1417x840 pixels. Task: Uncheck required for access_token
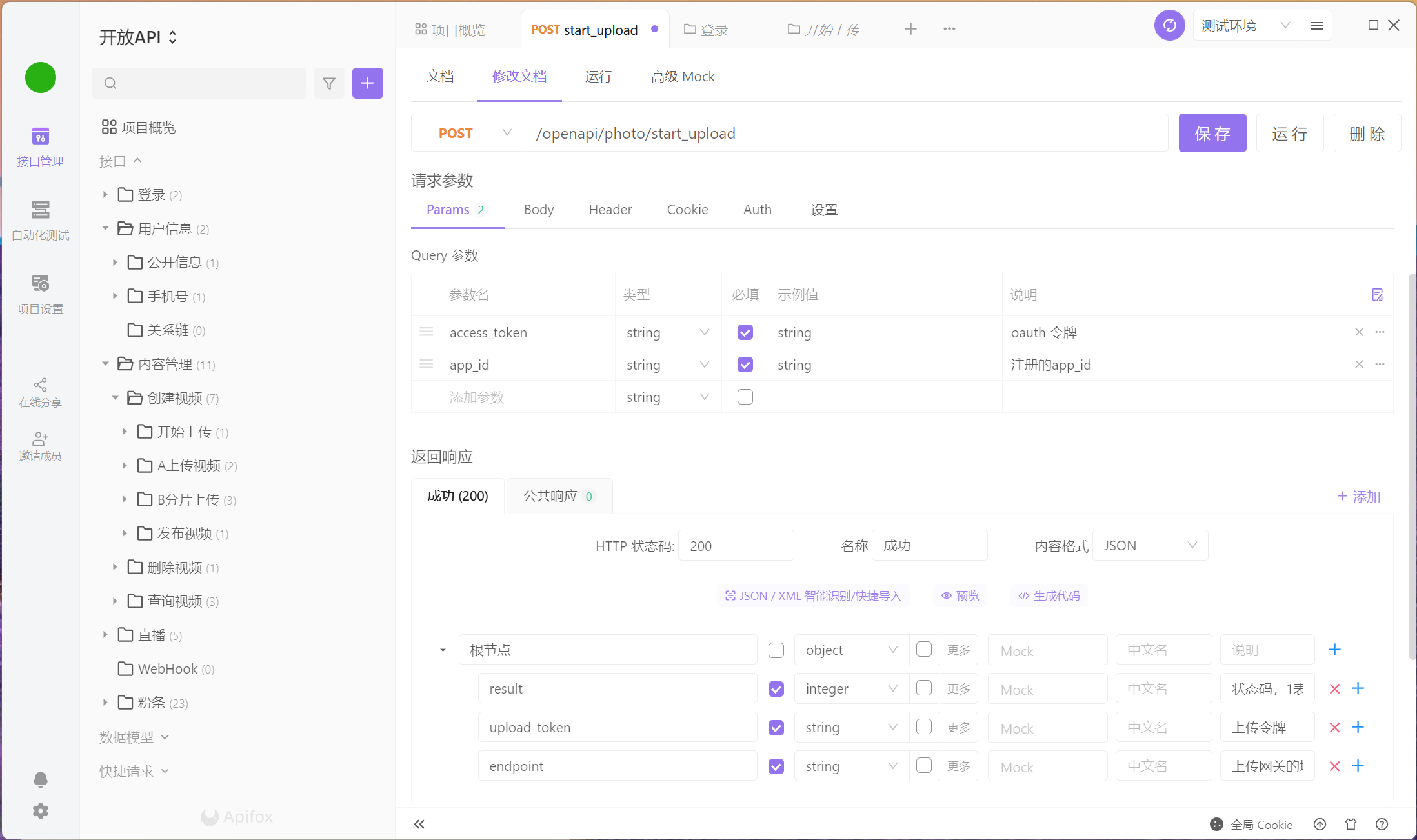coord(745,332)
